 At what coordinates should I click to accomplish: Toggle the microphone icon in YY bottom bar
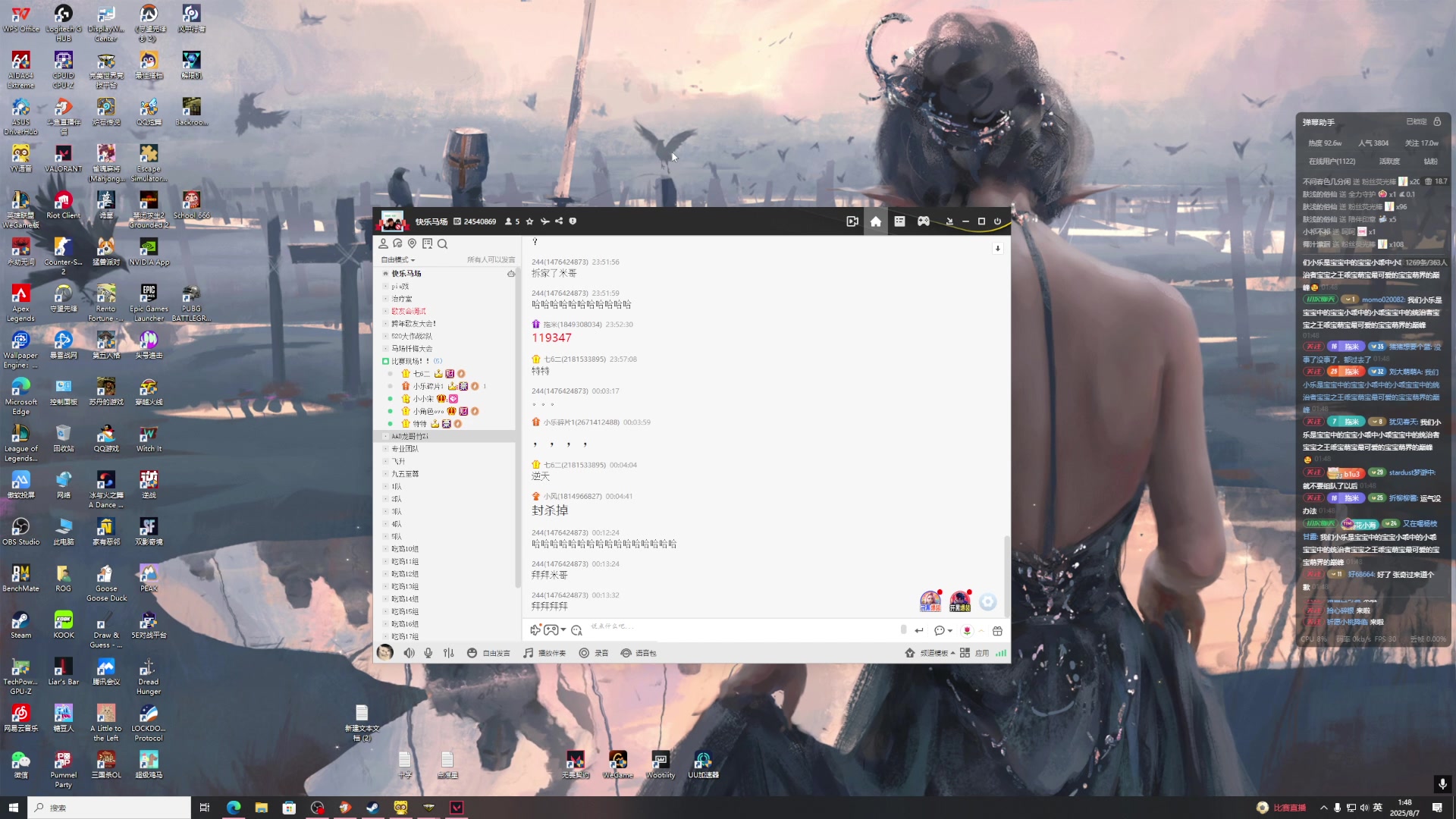coord(428,653)
